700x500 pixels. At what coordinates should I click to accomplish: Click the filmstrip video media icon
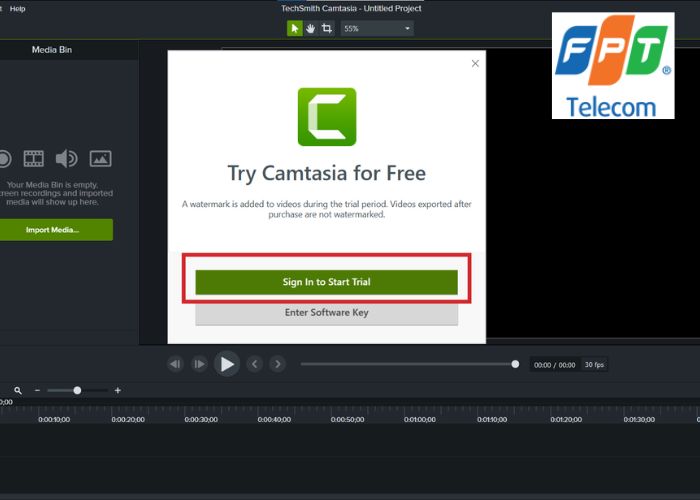(x=35, y=158)
